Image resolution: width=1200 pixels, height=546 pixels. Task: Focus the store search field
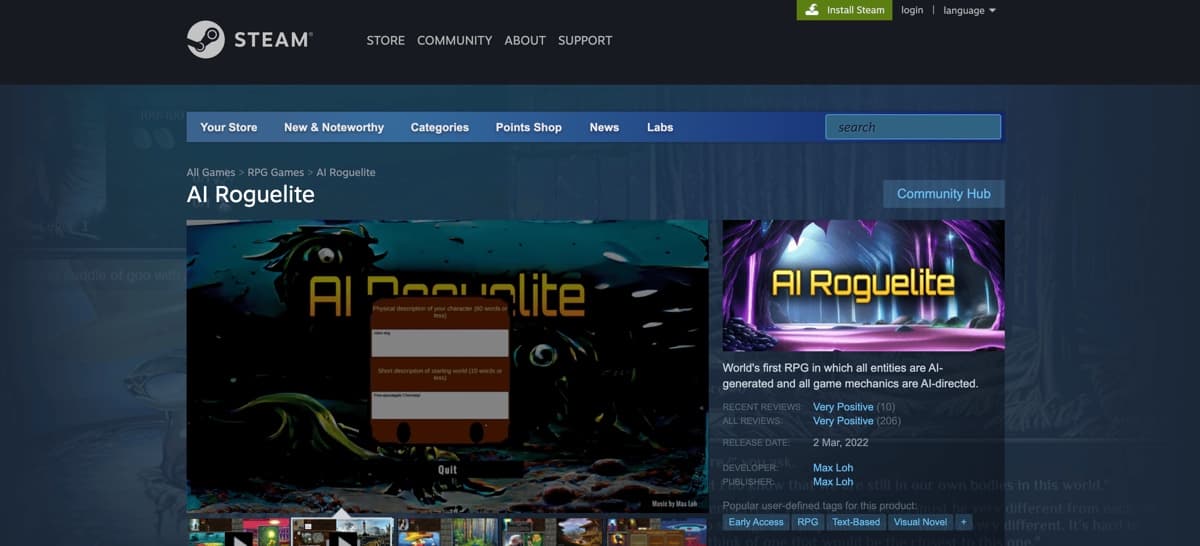913,127
